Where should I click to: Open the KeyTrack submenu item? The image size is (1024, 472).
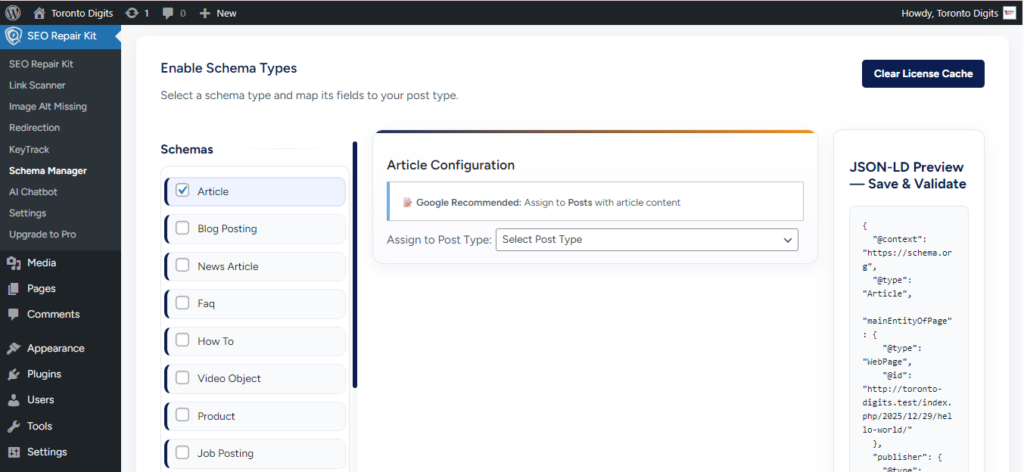click(29, 149)
